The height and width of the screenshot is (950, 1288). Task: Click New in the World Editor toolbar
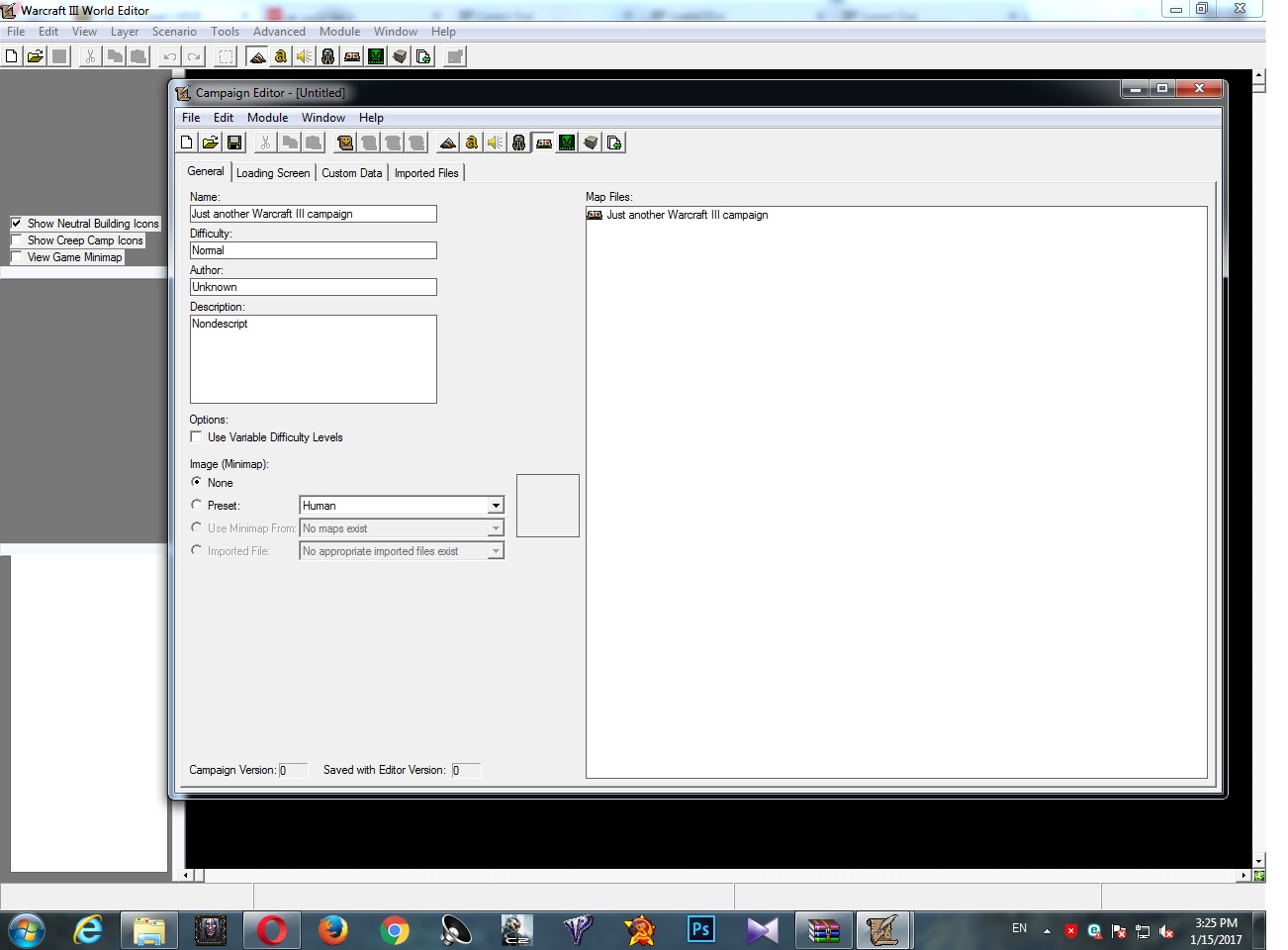[x=12, y=56]
